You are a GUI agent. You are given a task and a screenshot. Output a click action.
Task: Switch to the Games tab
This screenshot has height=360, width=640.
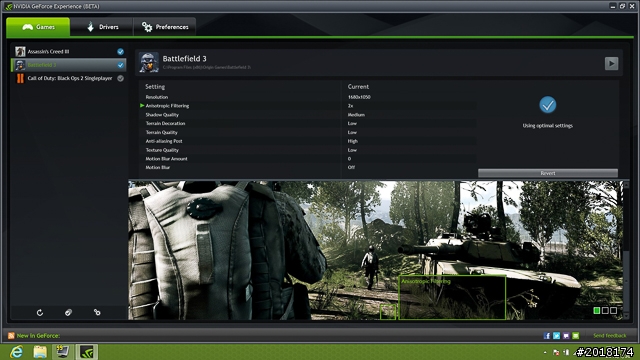(x=38, y=27)
